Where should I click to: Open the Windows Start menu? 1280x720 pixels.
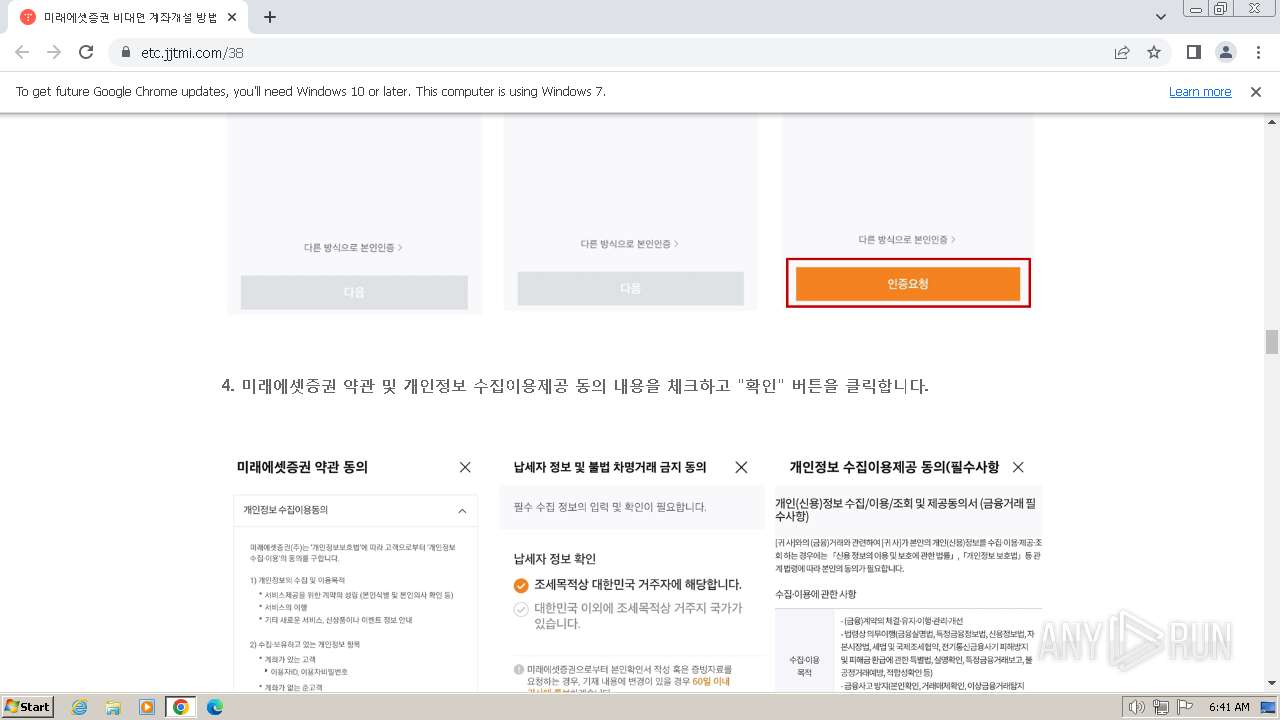(x=28, y=706)
